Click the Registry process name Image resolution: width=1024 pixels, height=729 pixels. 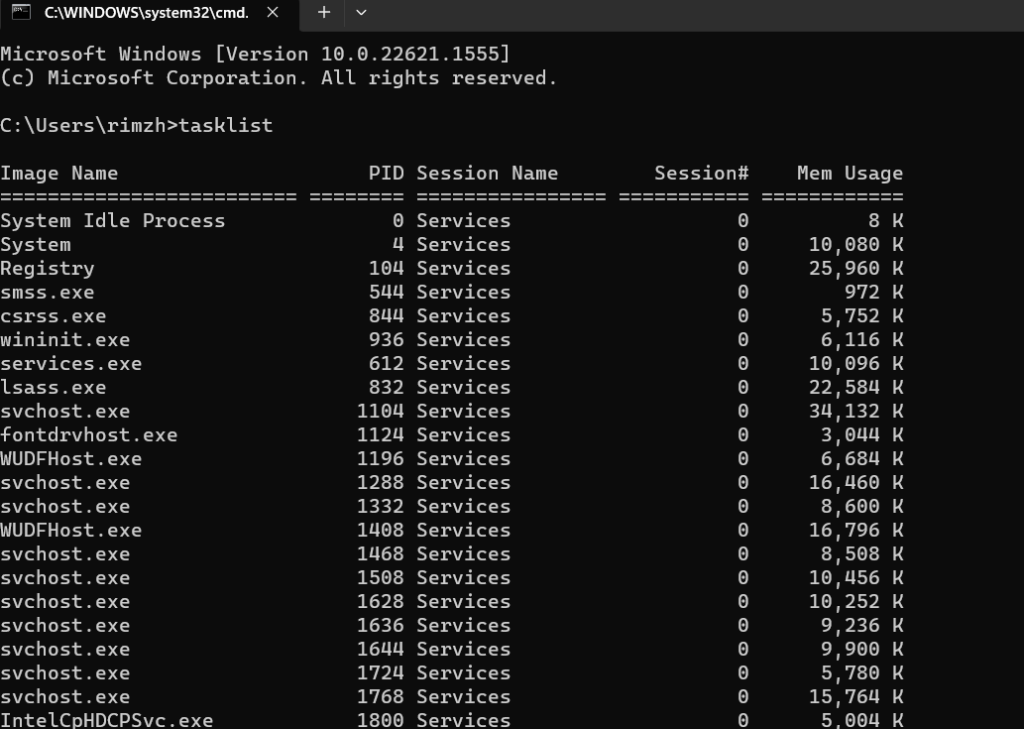47,268
